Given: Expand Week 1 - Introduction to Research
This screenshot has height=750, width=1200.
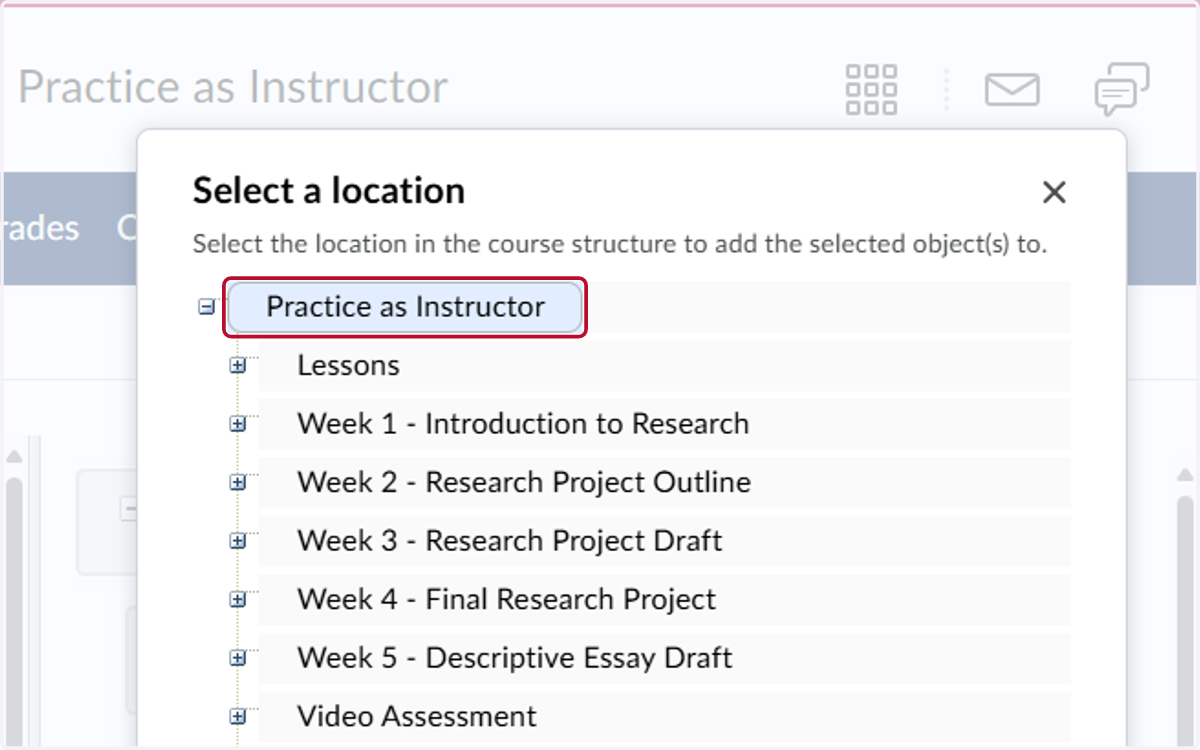Looking at the screenshot, I should 237,424.
